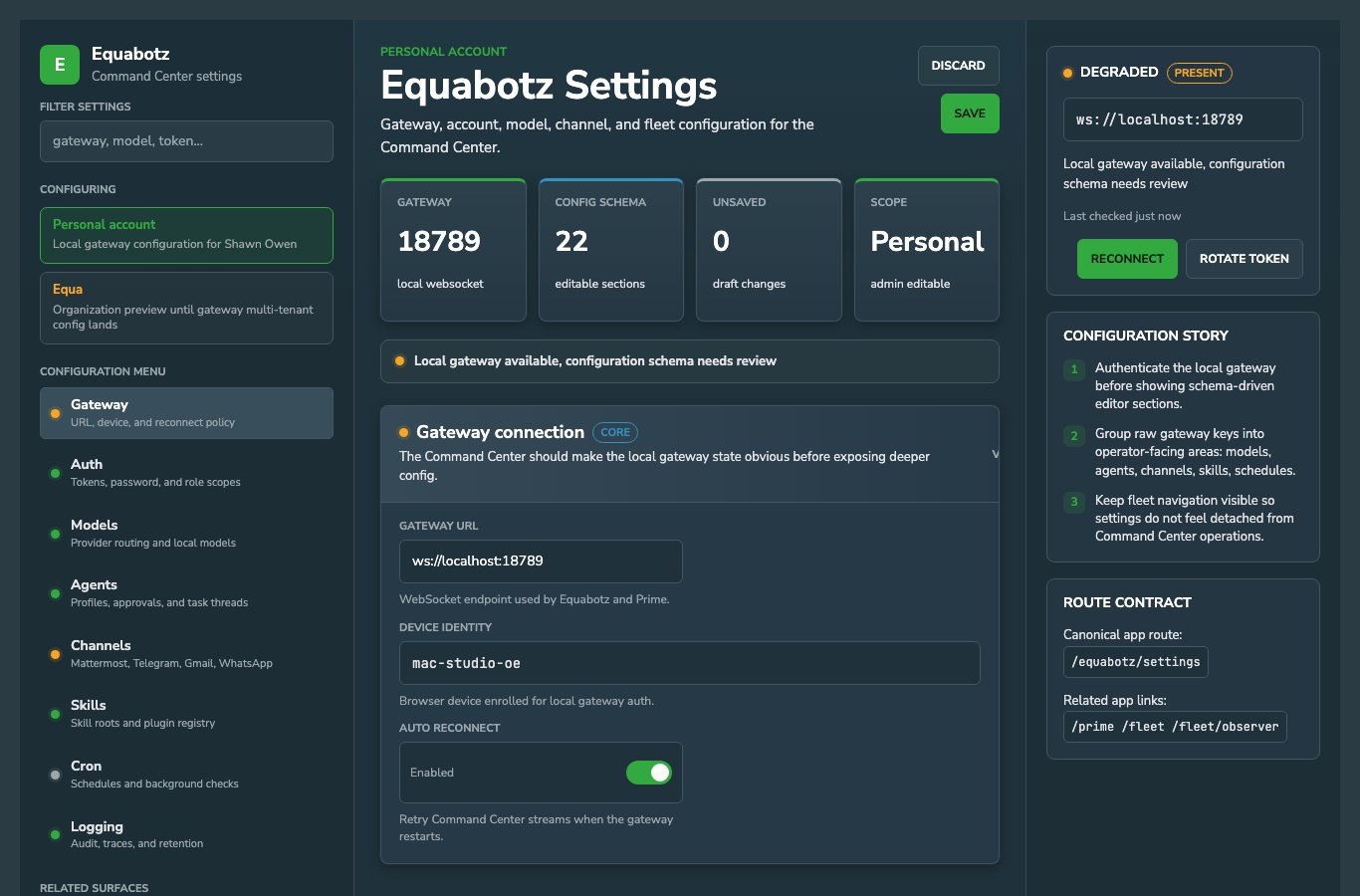The height and width of the screenshot is (896, 1360).
Task: Click the filter settings search field
Action: click(186, 141)
